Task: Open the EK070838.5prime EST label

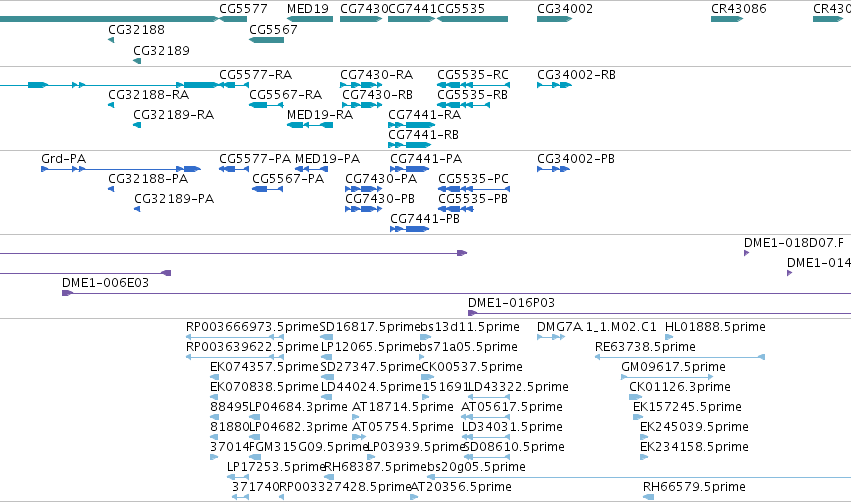Action: click(264, 387)
